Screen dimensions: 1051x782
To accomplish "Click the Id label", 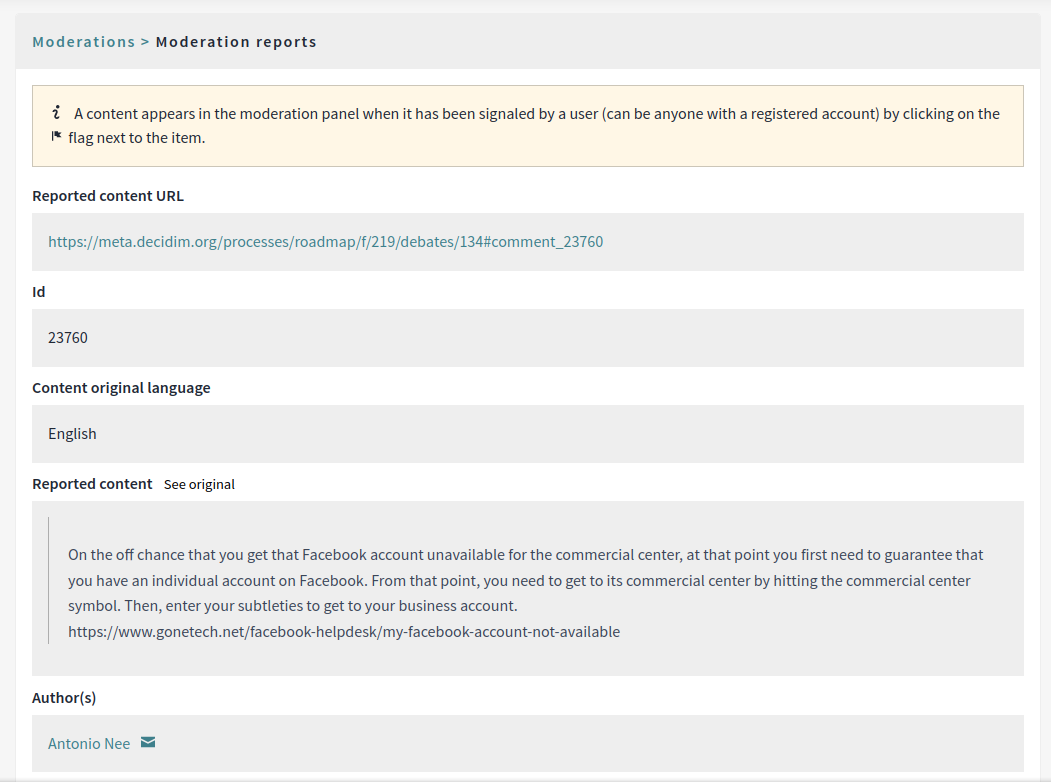I will coord(39,292).
